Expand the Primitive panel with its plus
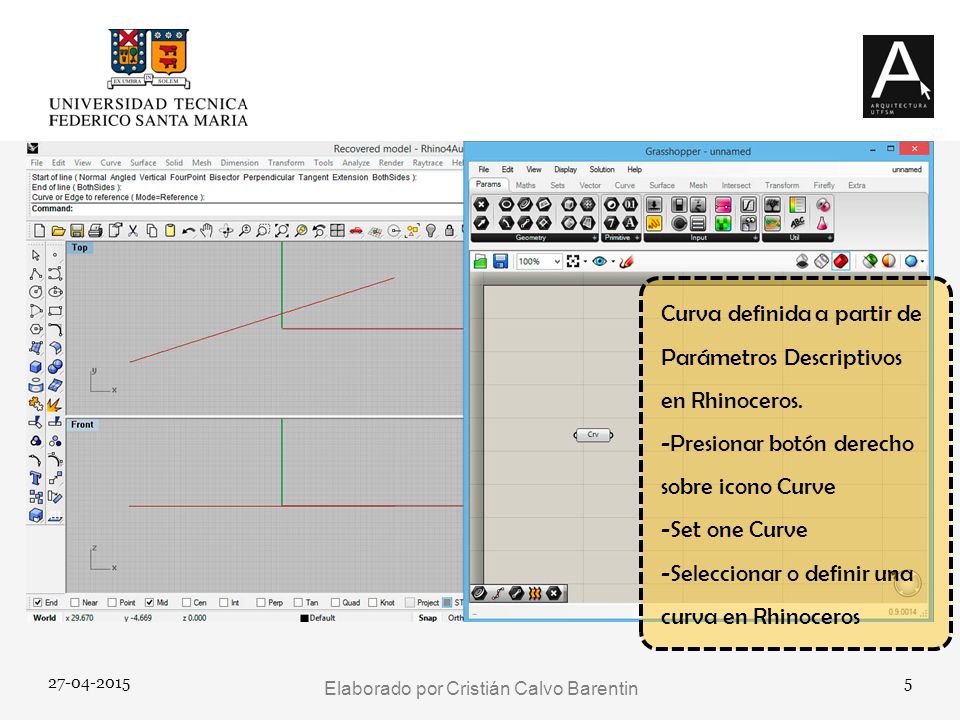 [637, 238]
